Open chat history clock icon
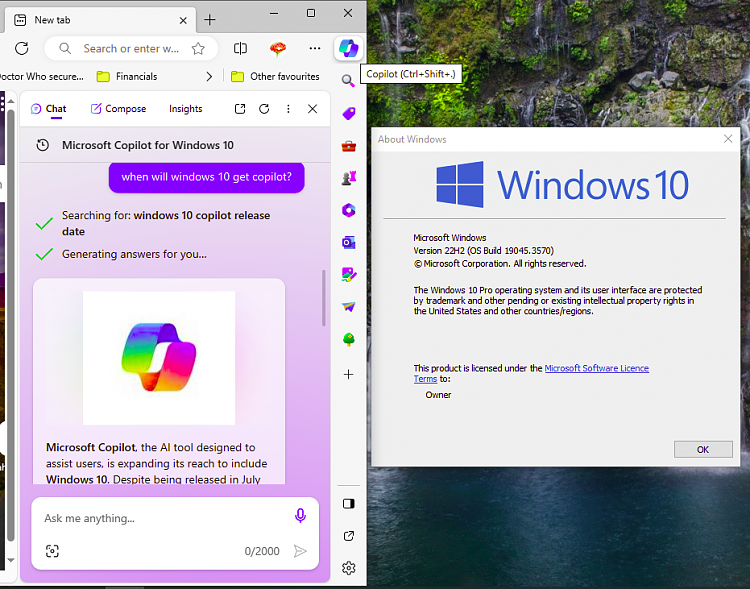This screenshot has width=750, height=589. click(x=43, y=145)
